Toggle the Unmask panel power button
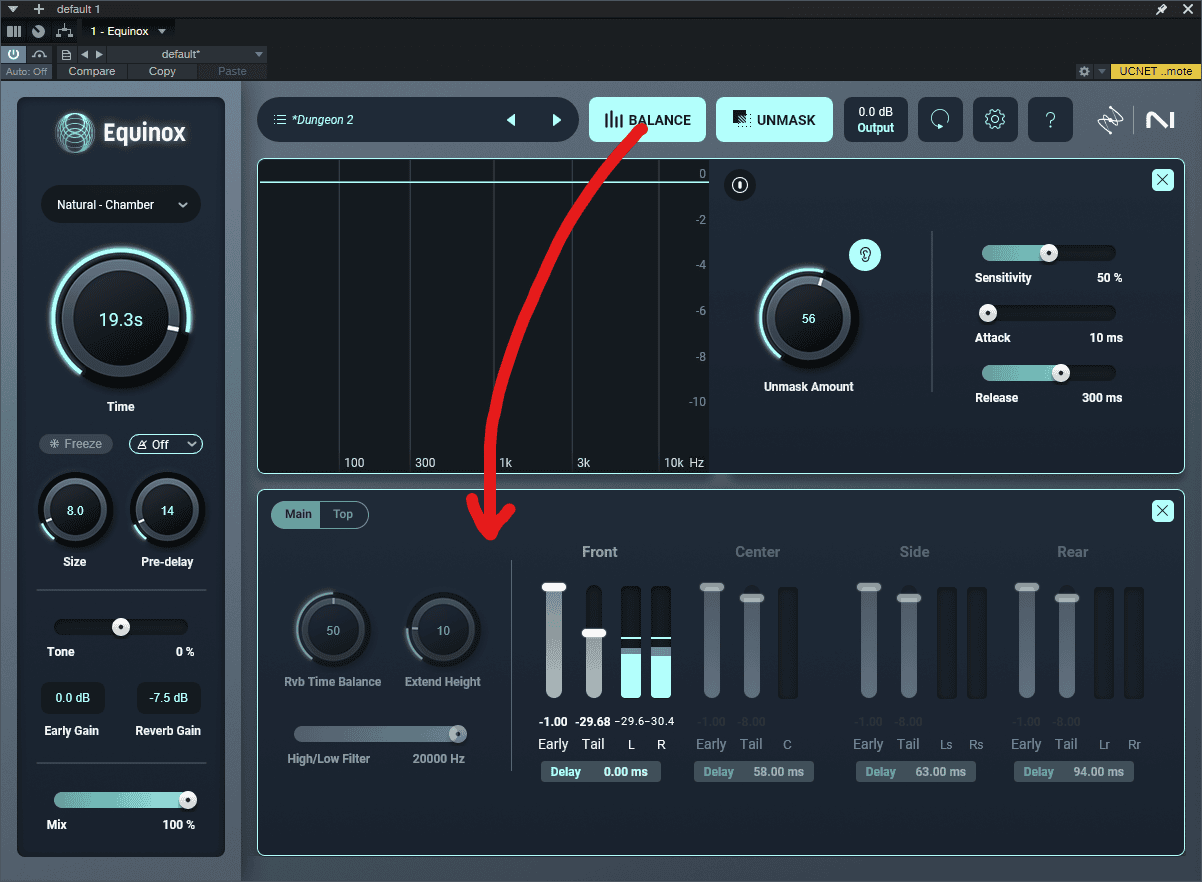 (x=739, y=185)
